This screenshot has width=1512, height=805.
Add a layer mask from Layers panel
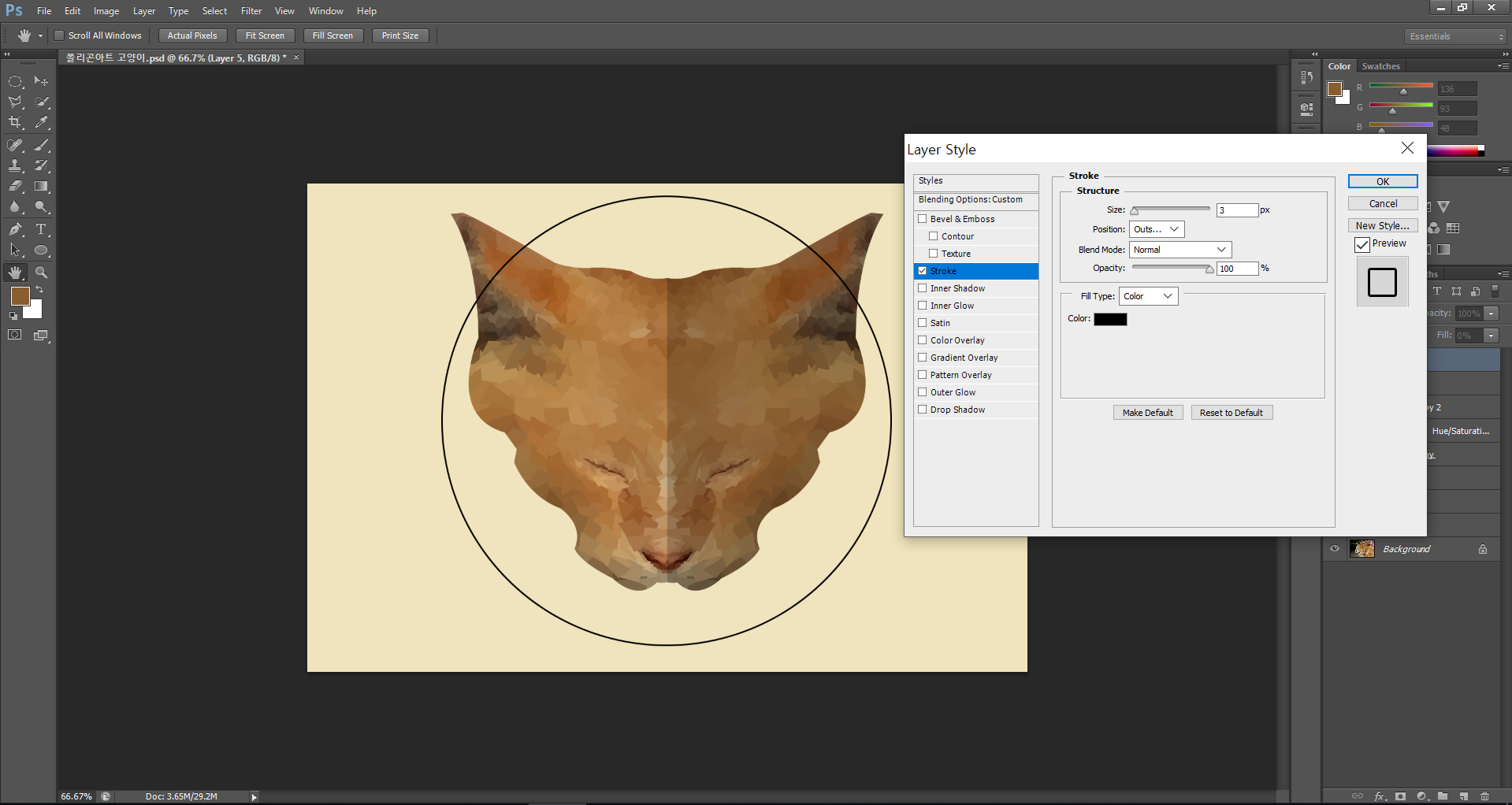tap(1400, 796)
